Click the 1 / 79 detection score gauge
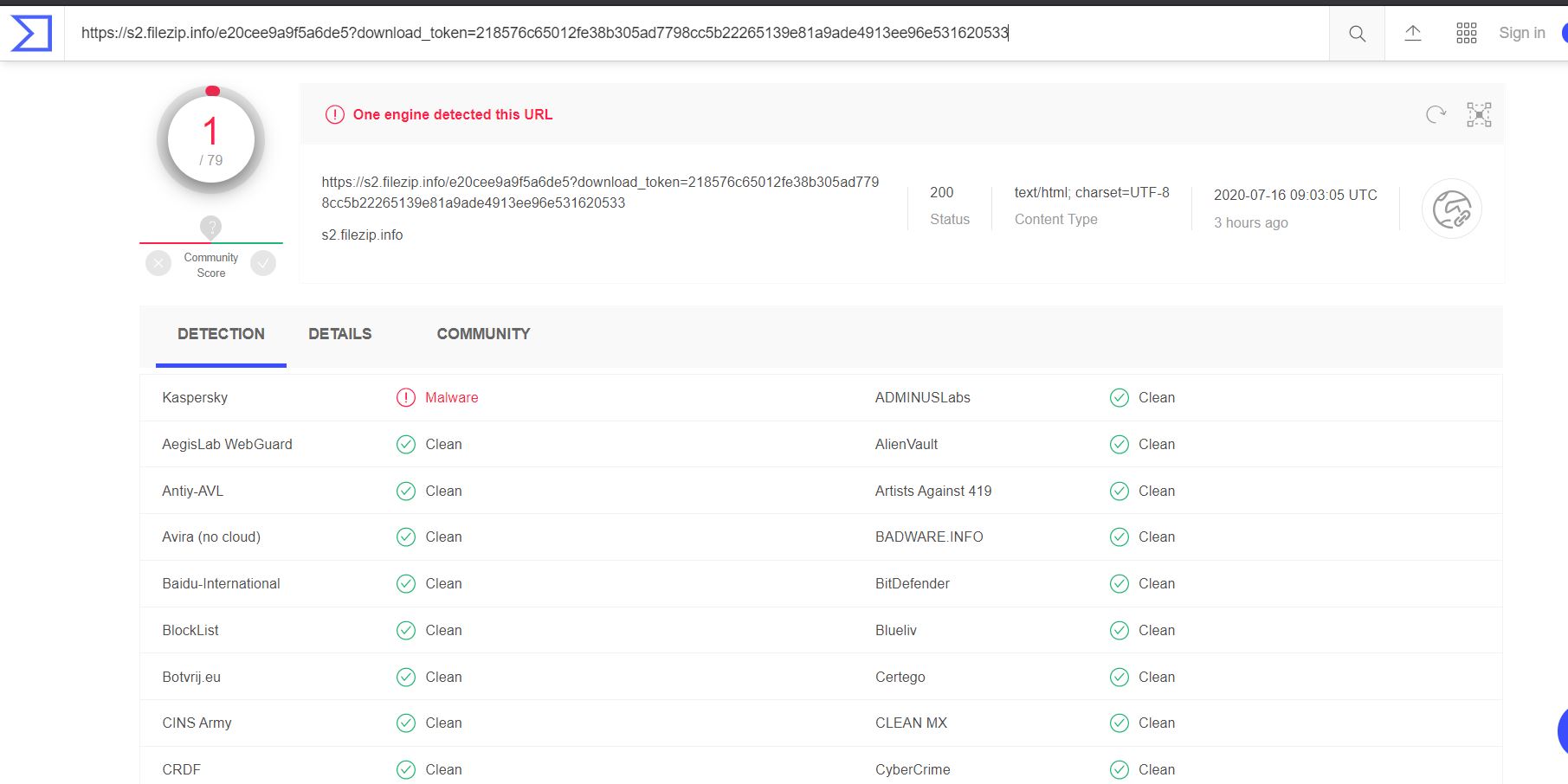 (210, 140)
